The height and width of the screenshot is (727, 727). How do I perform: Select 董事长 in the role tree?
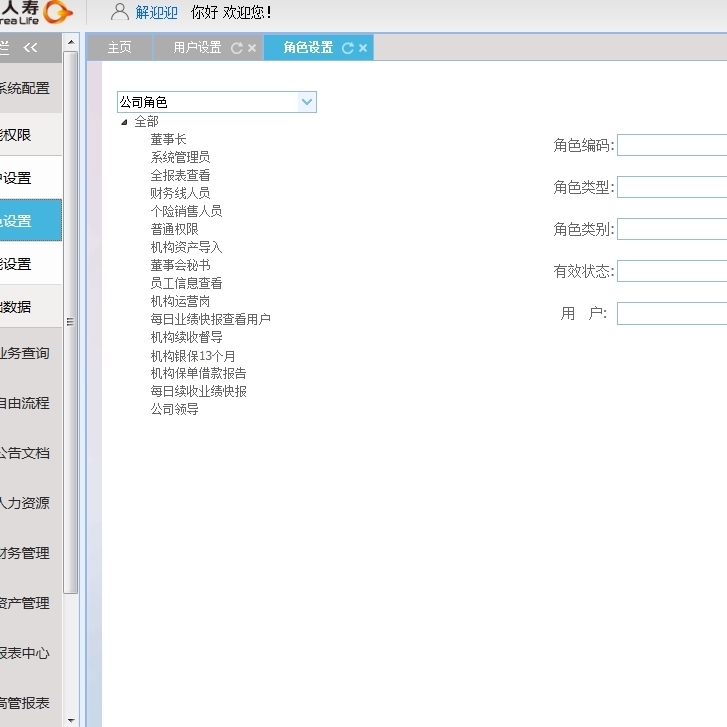pyautogui.click(x=168, y=139)
